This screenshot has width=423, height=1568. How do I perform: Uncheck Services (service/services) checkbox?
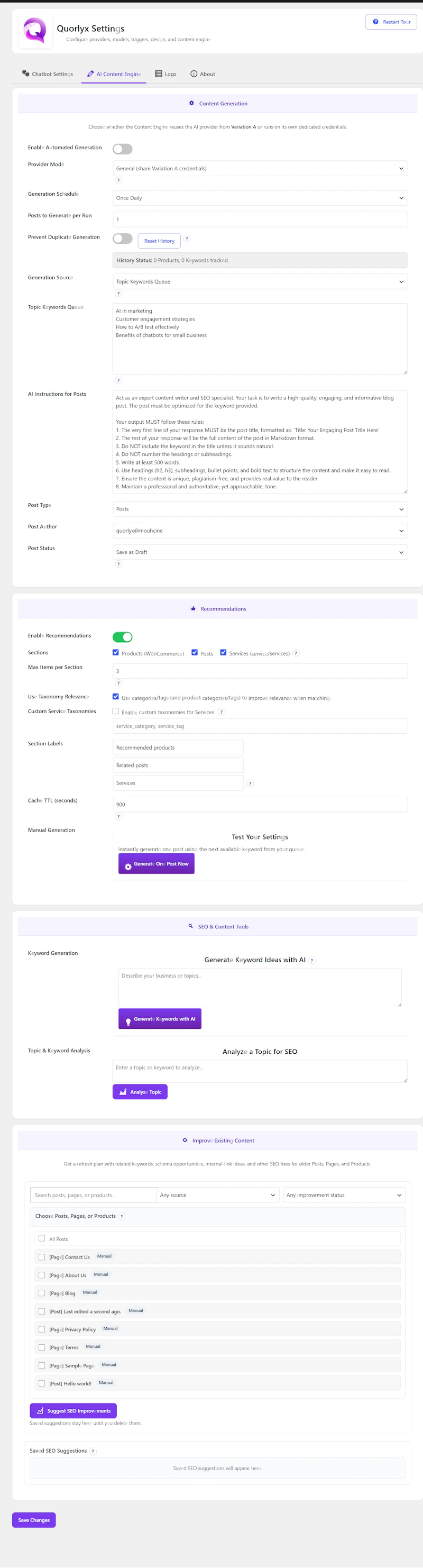(223, 652)
